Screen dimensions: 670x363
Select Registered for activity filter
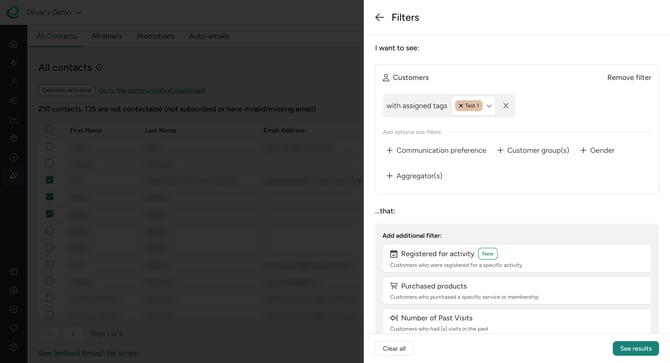517,258
